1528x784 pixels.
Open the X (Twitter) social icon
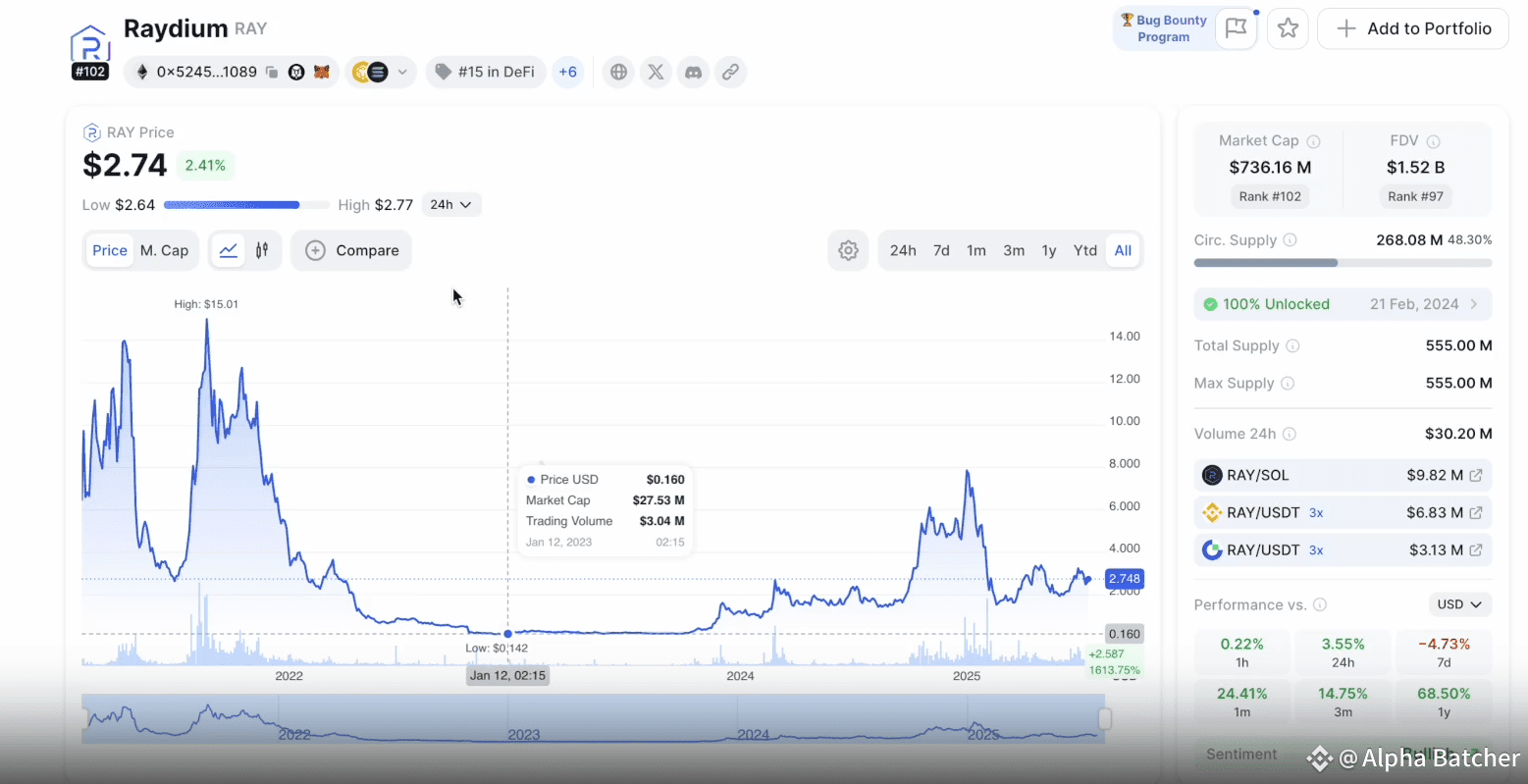656,72
